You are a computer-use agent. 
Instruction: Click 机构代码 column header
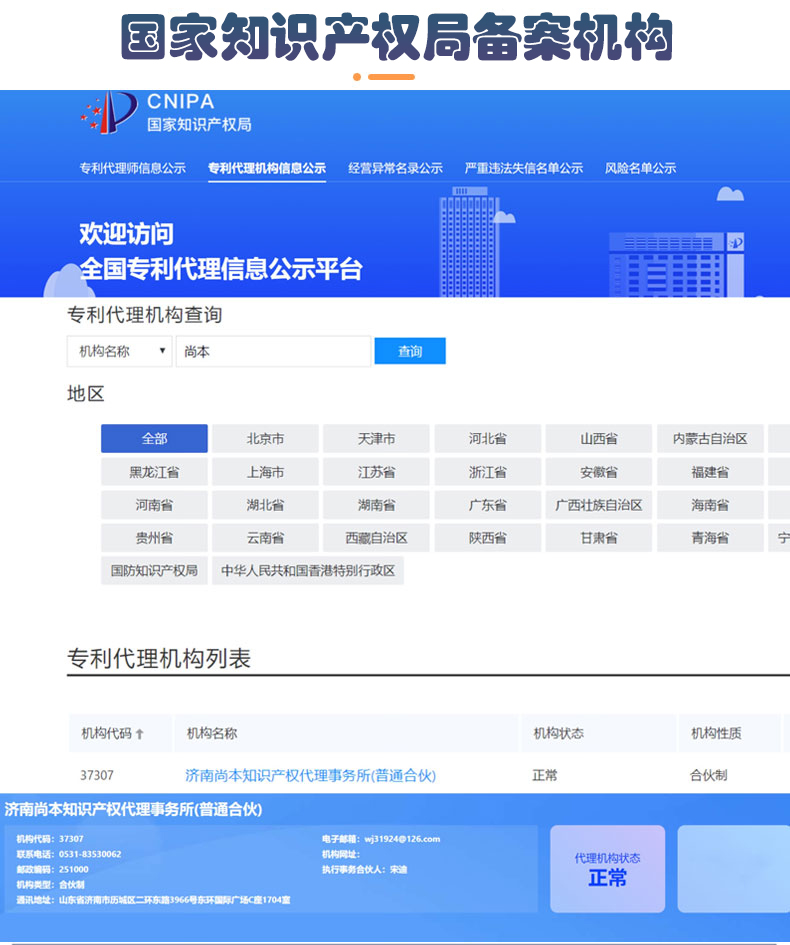pyautogui.click(x=121, y=733)
